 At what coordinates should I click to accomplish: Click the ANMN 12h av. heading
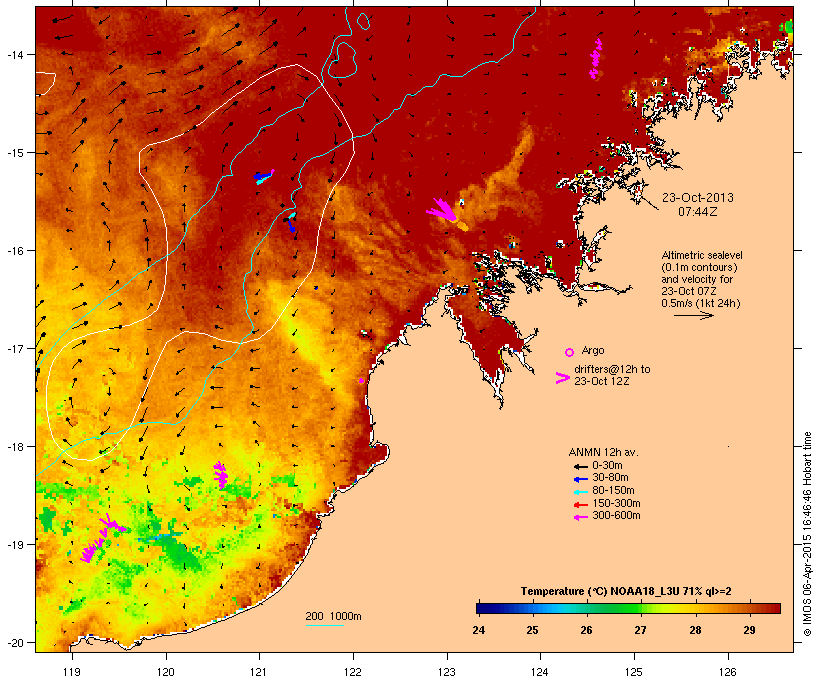click(603, 452)
